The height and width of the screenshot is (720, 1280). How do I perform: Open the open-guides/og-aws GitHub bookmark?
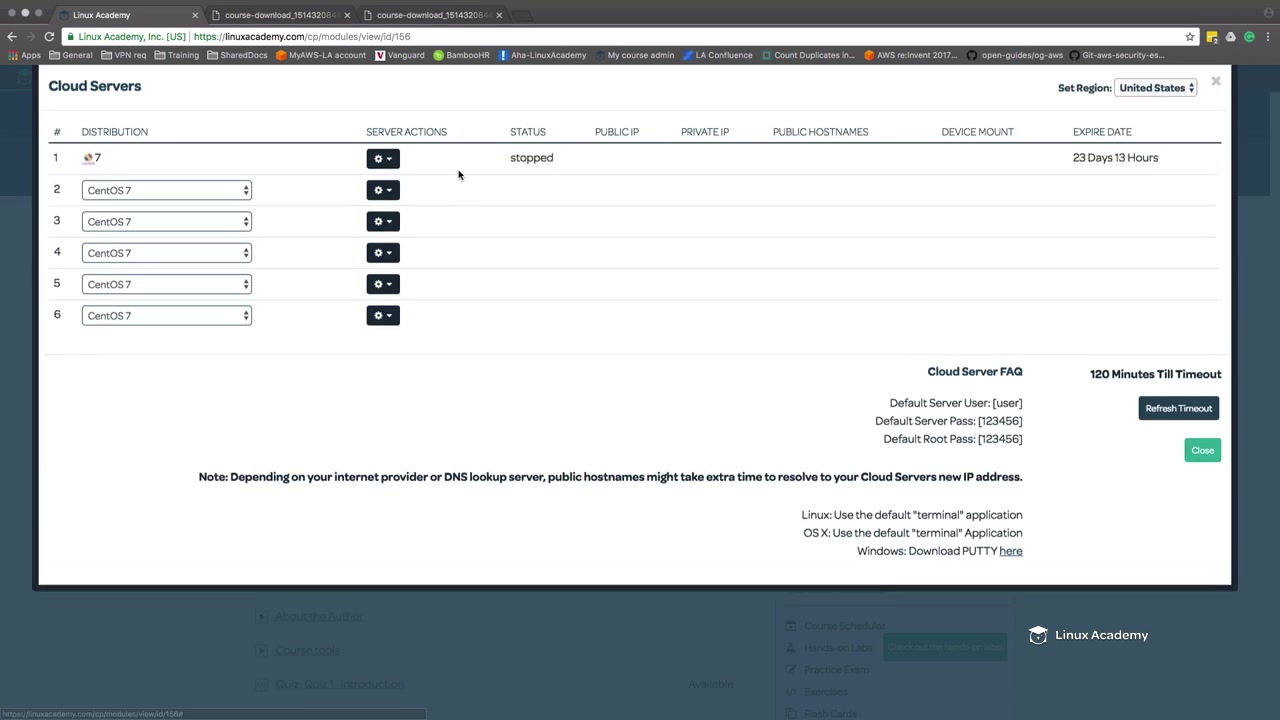1015,55
